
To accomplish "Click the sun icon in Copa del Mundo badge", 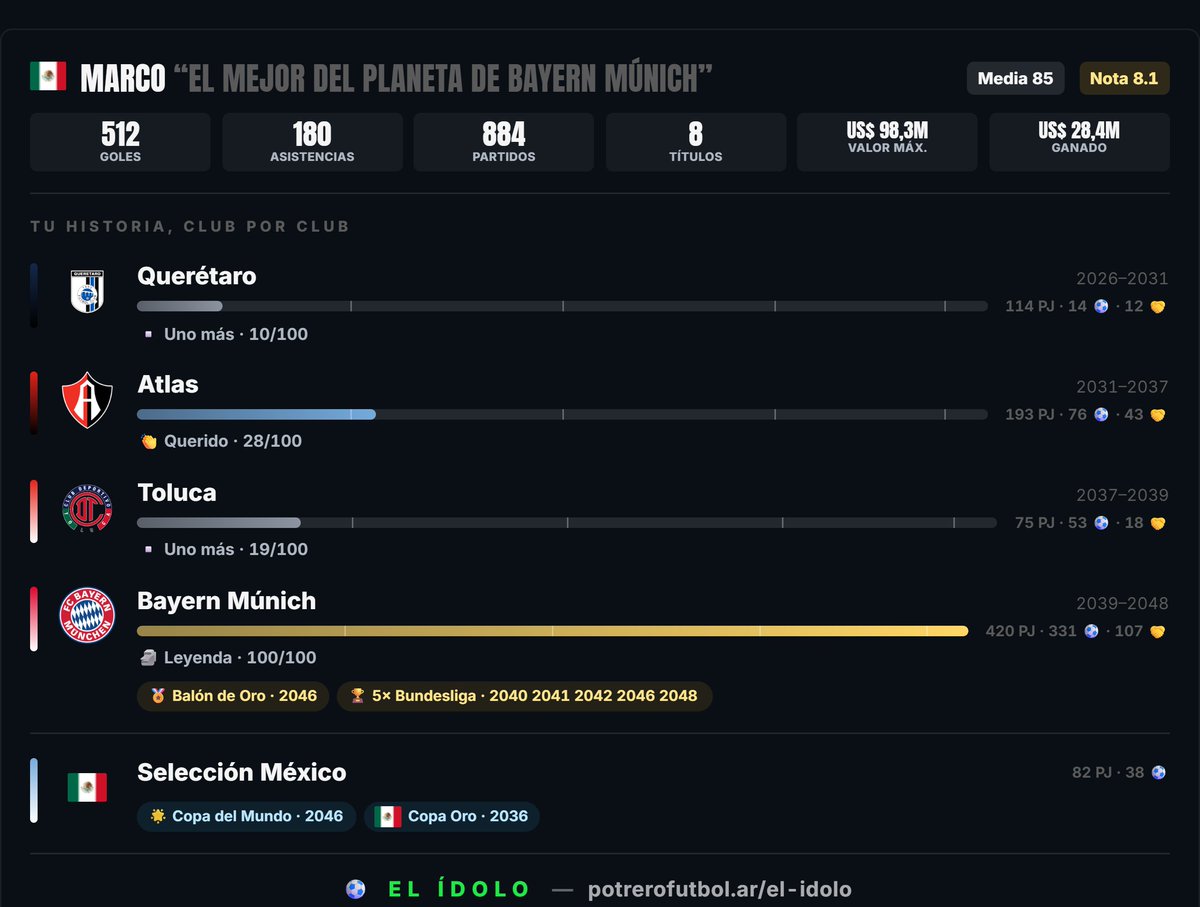I will pyautogui.click(x=158, y=816).
